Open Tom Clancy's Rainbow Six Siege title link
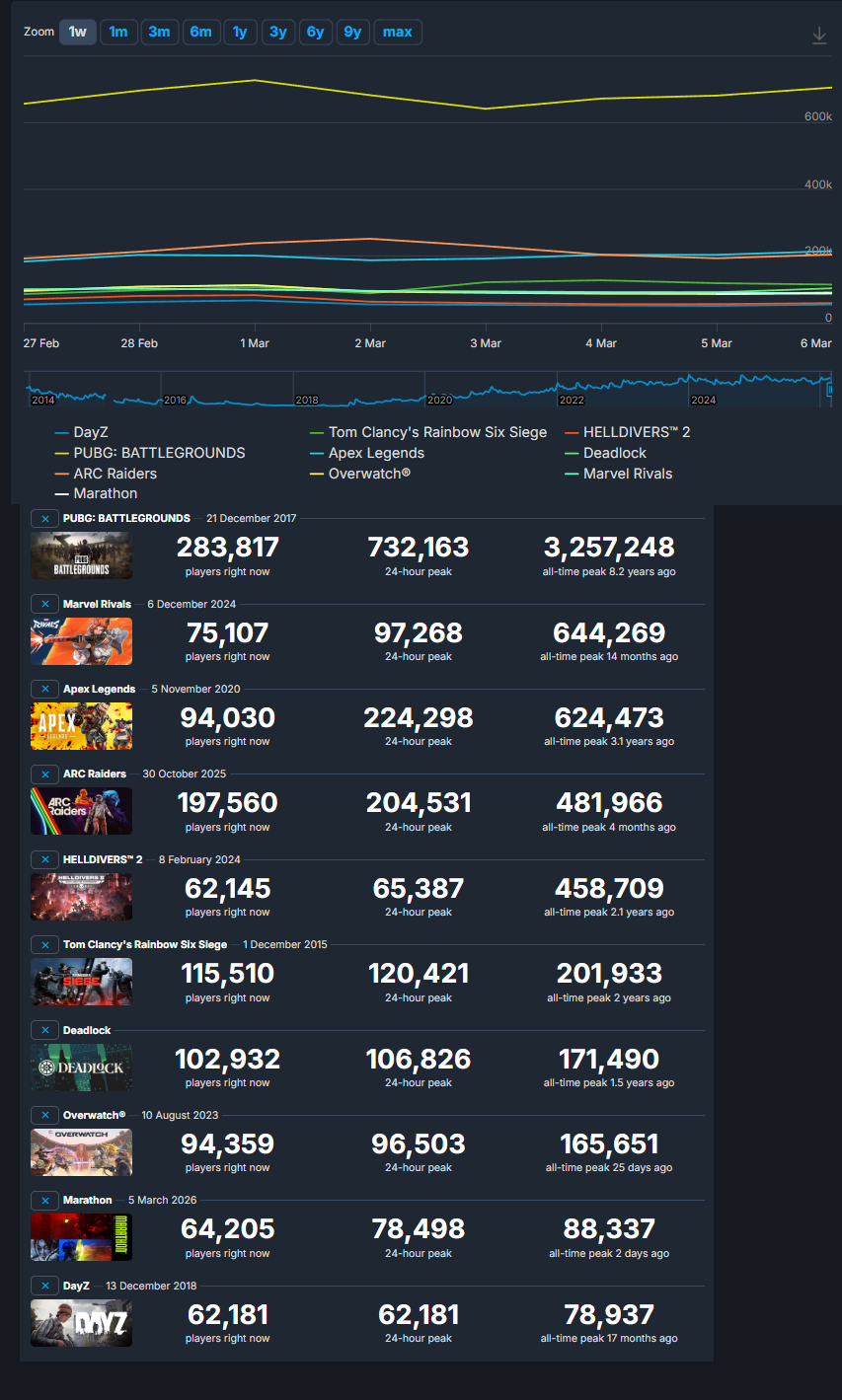The width and height of the screenshot is (842, 1400). (145, 944)
